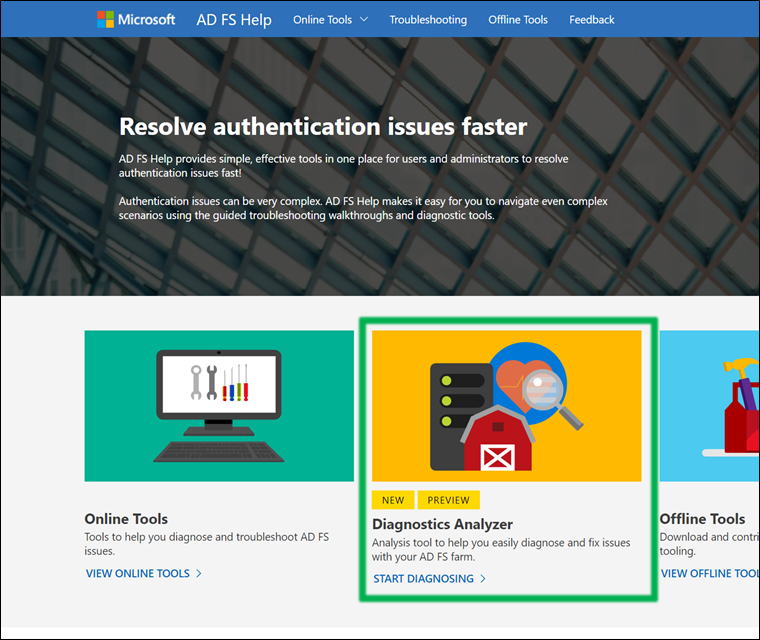Click the Microsoft logo in header

[136, 19]
